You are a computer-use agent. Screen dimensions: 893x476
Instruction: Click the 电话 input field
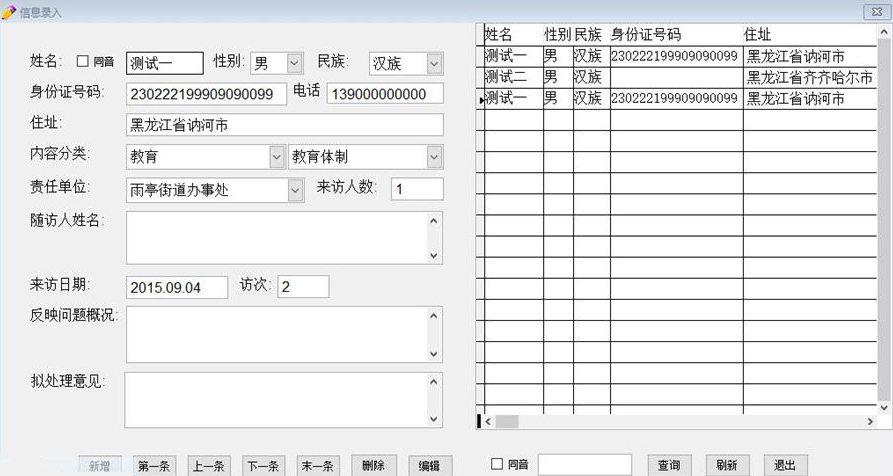(x=385, y=94)
